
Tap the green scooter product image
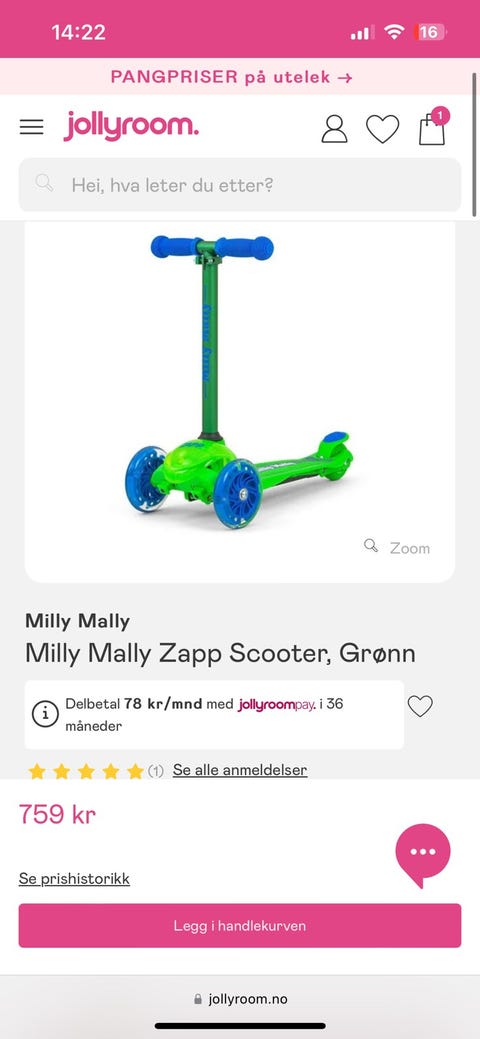239,382
